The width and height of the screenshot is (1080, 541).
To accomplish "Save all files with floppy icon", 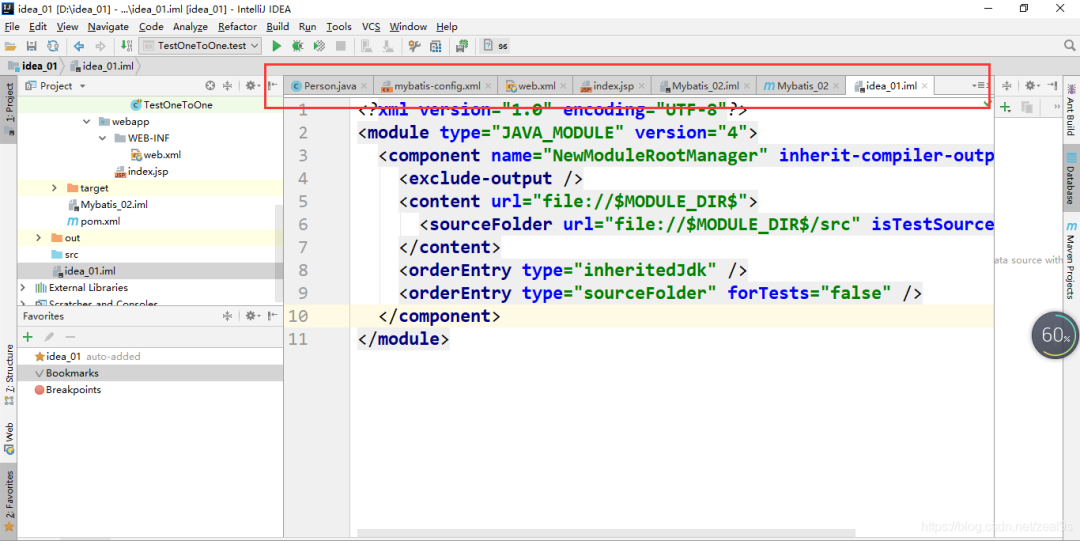I will 31,46.
